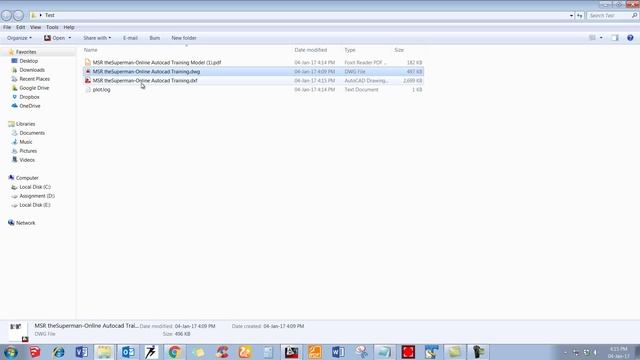The width and height of the screenshot is (640, 360).
Task: Open the Music library
Action: click(x=26, y=142)
